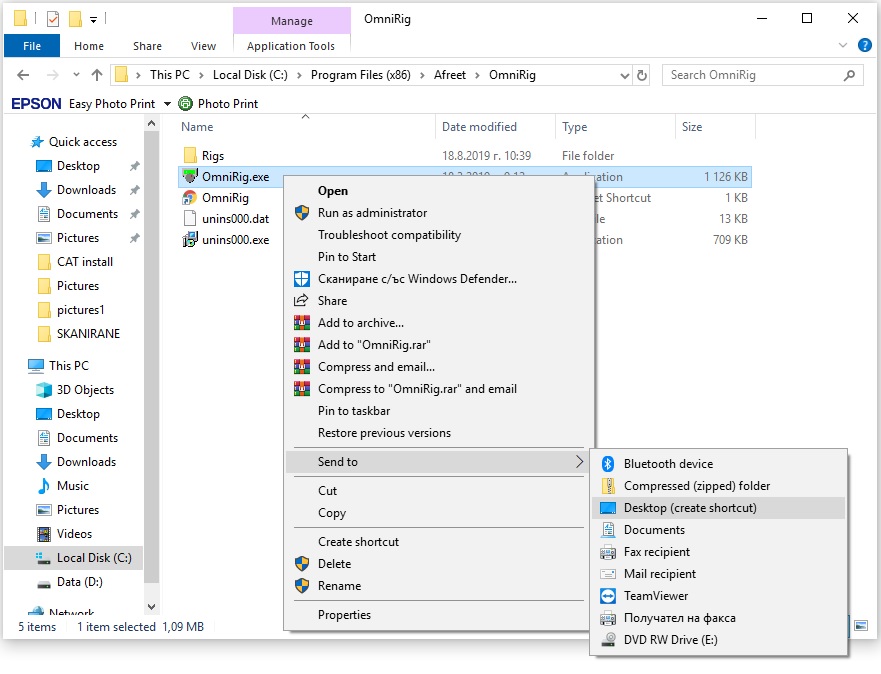Screen dimensions: 881x674
Task: Click the DVD RW Drive (E:) icon
Action: click(608, 640)
